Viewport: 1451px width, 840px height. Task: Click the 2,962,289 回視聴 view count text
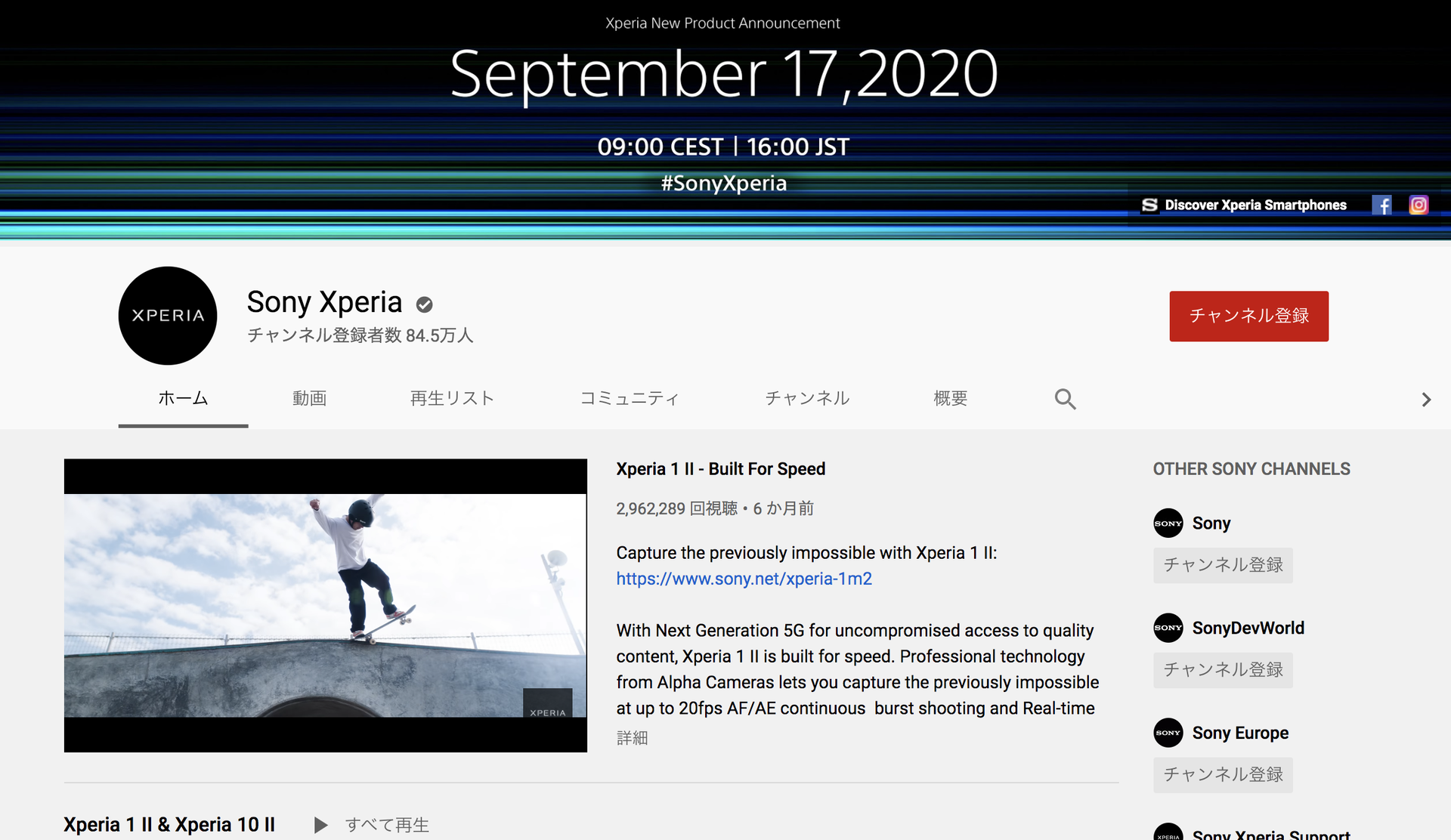676,508
